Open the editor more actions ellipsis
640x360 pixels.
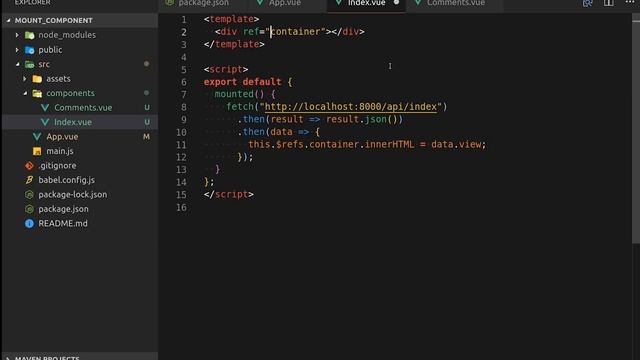tap(630, 2)
